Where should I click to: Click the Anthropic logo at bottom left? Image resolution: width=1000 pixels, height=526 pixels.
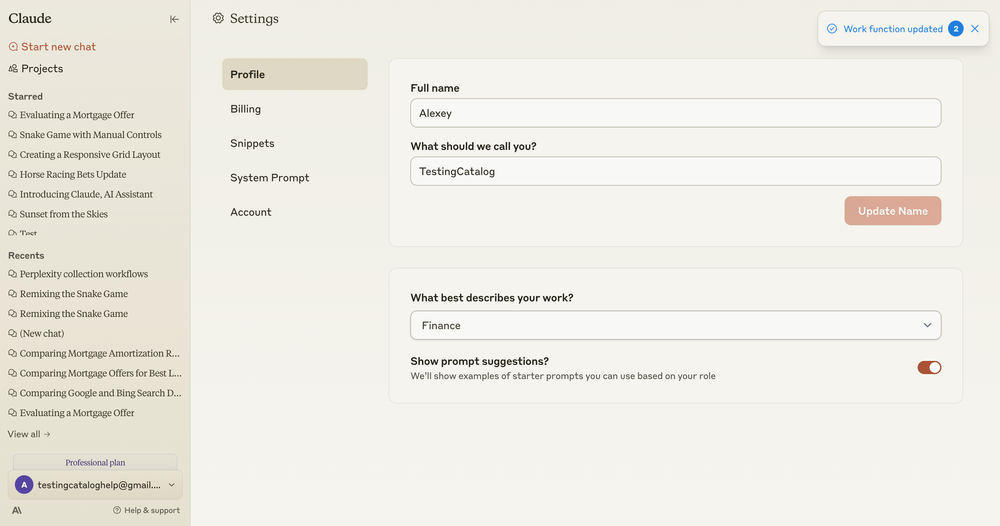tap(17, 510)
